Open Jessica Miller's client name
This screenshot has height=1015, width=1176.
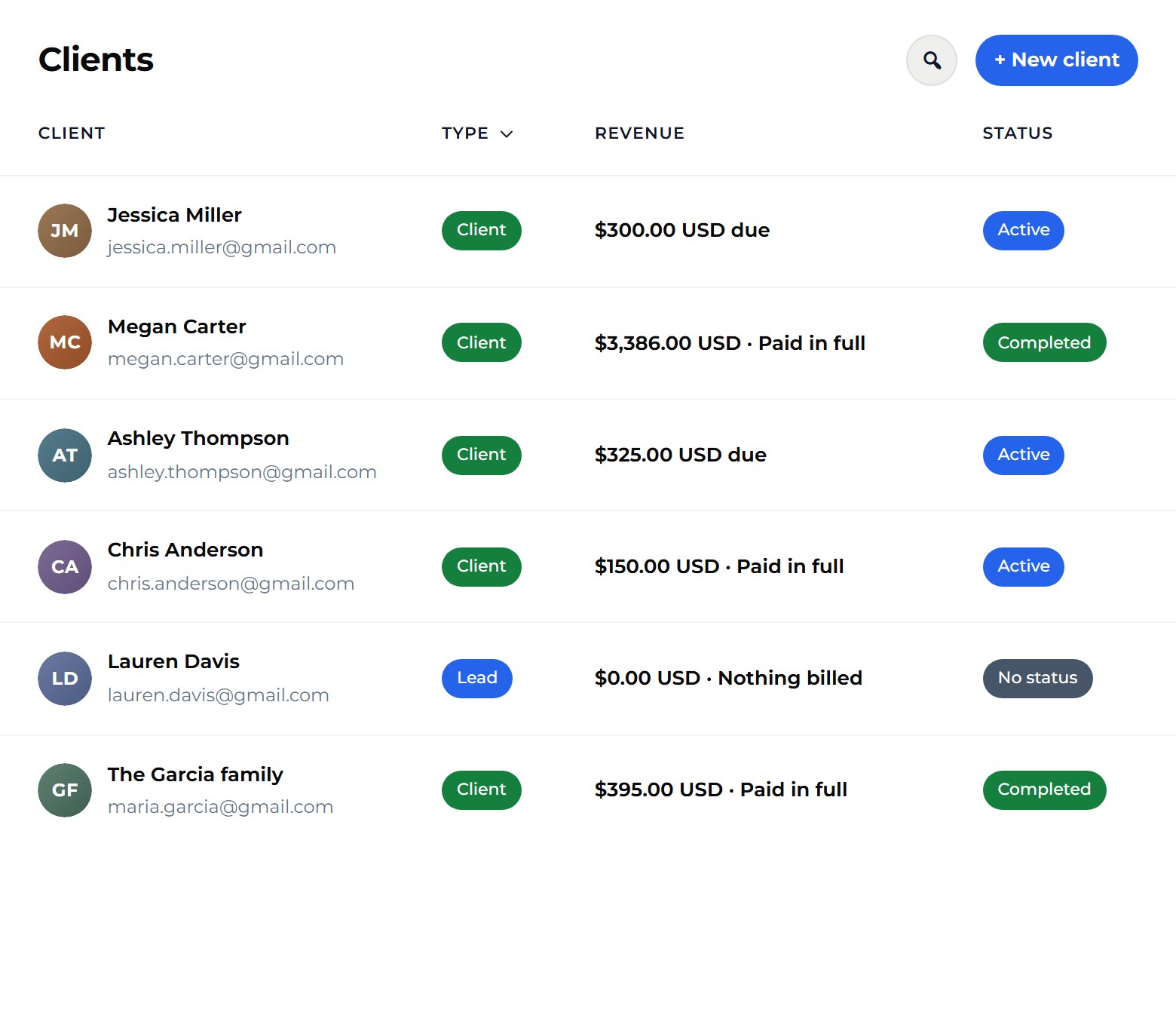pos(174,215)
